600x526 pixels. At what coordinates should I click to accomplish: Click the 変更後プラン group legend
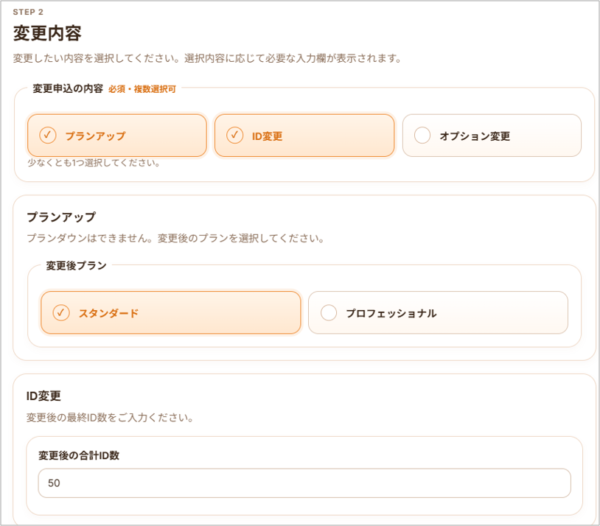point(76,266)
